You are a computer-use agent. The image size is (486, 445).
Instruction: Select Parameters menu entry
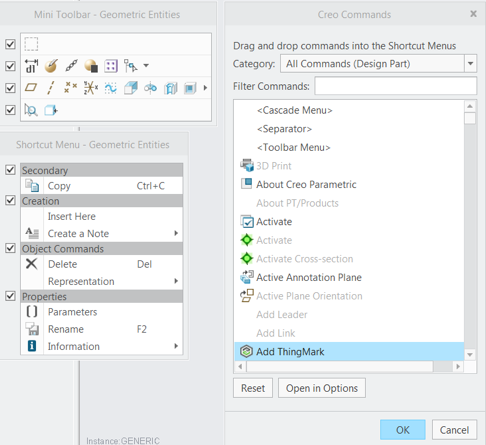[102, 312]
